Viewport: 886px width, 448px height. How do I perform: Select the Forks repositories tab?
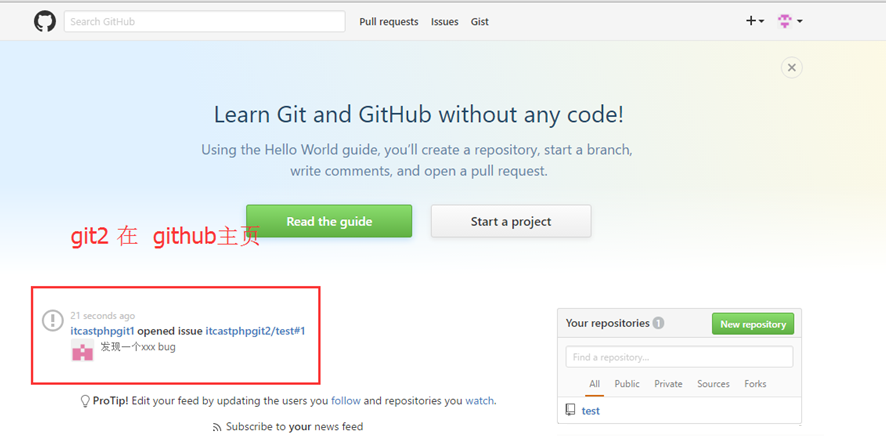point(755,384)
